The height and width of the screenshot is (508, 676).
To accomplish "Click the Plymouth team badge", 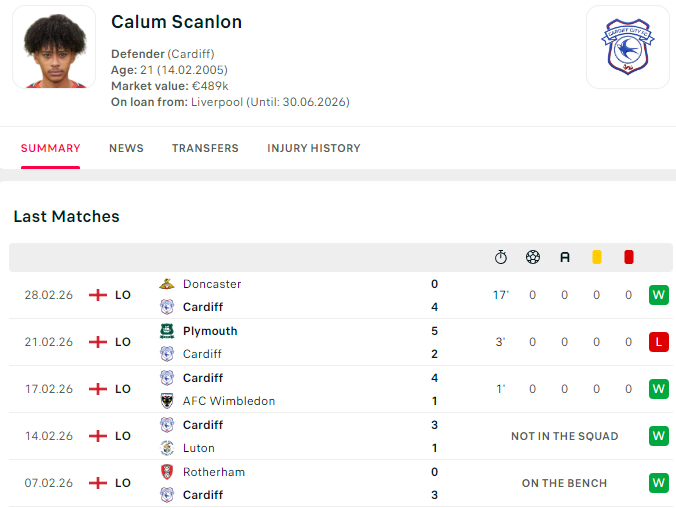I will click(167, 331).
